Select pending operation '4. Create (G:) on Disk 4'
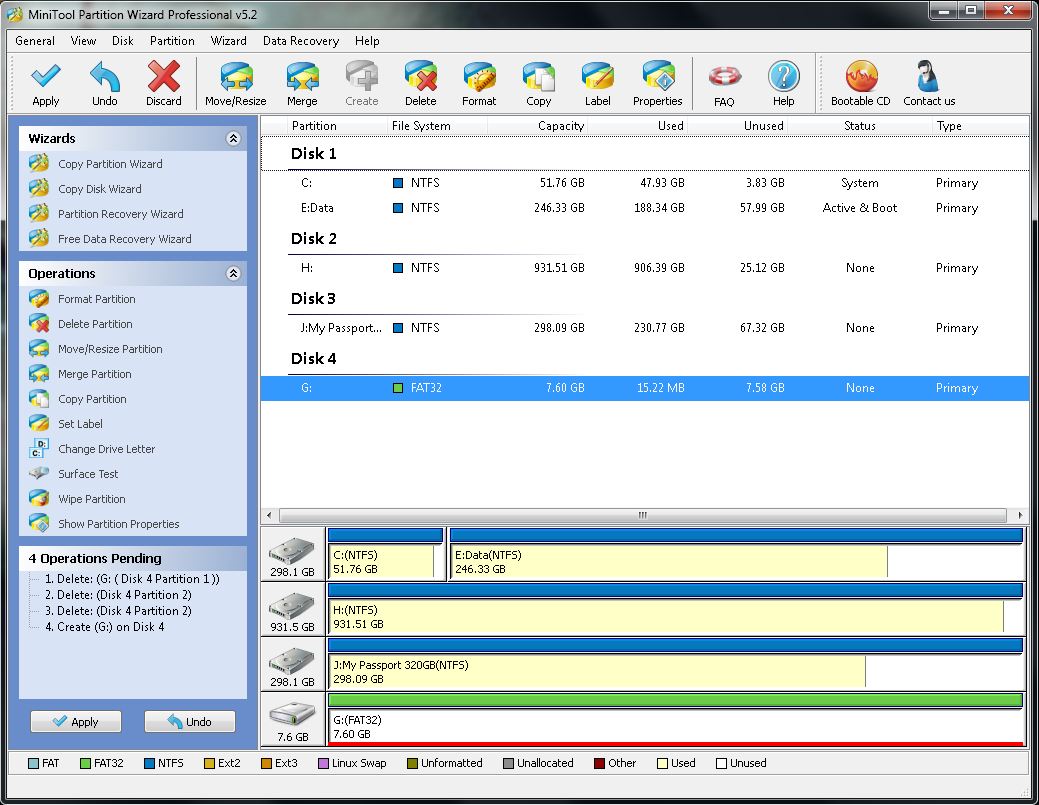The width and height of the screenshot is (1039, 805). (x=105, y=627)
